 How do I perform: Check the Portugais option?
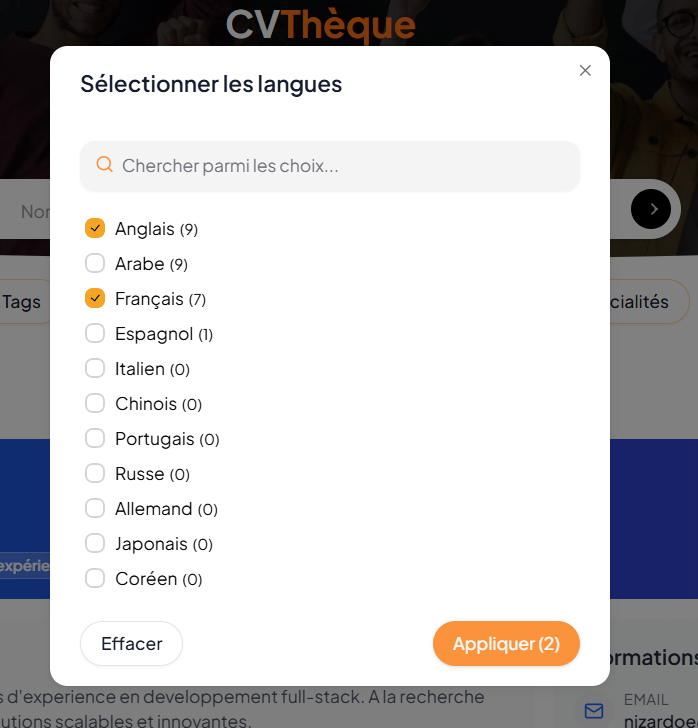tap(95, 439)
